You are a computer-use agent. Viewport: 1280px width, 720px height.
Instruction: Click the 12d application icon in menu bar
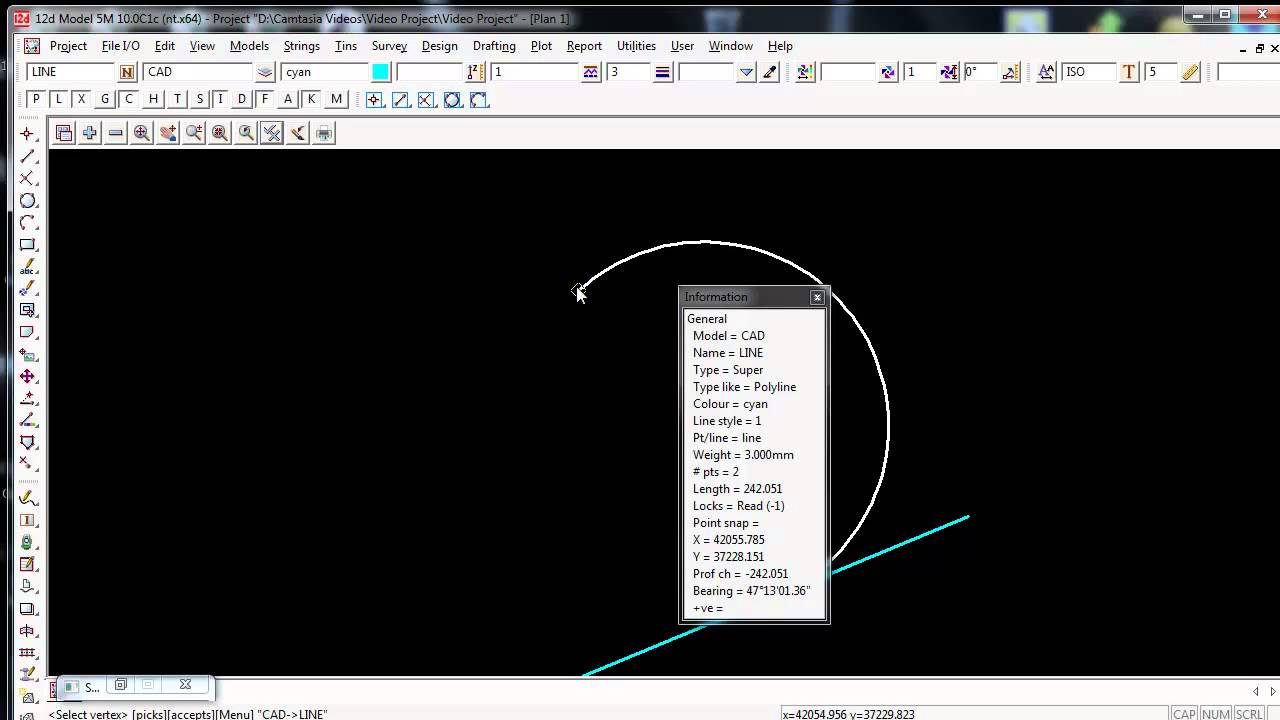click(32, 46)
